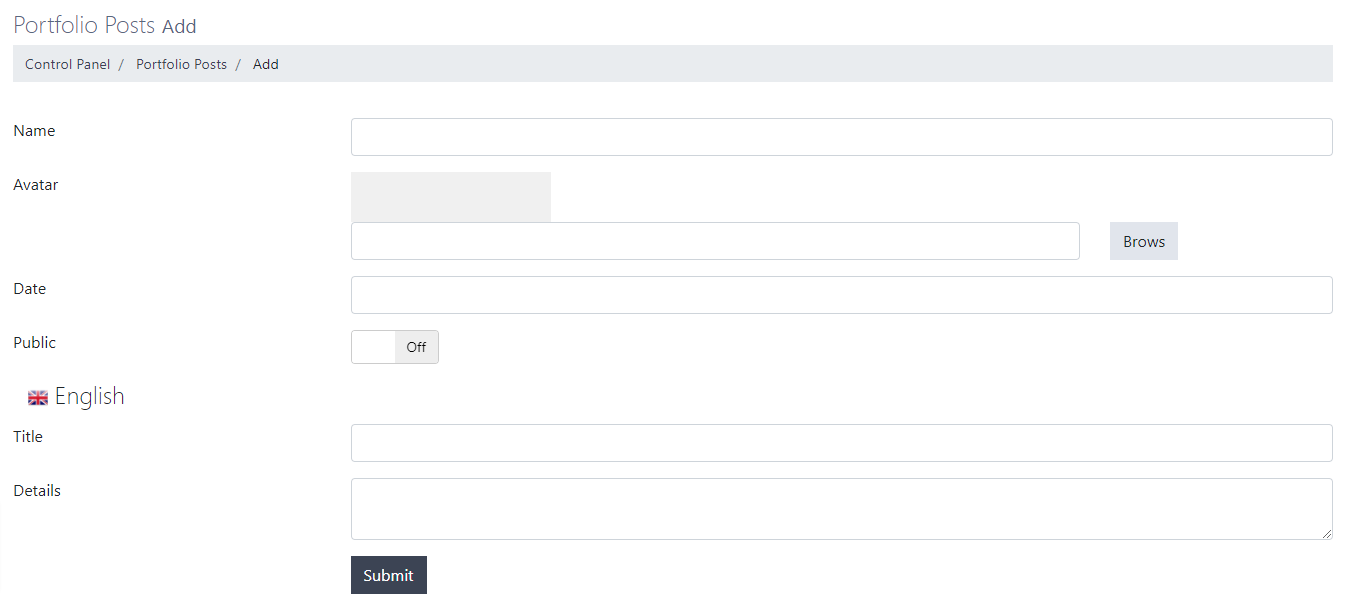1347x610 pixels.
Task: Click the UK flag icon beside English
Action: (38, 398)
